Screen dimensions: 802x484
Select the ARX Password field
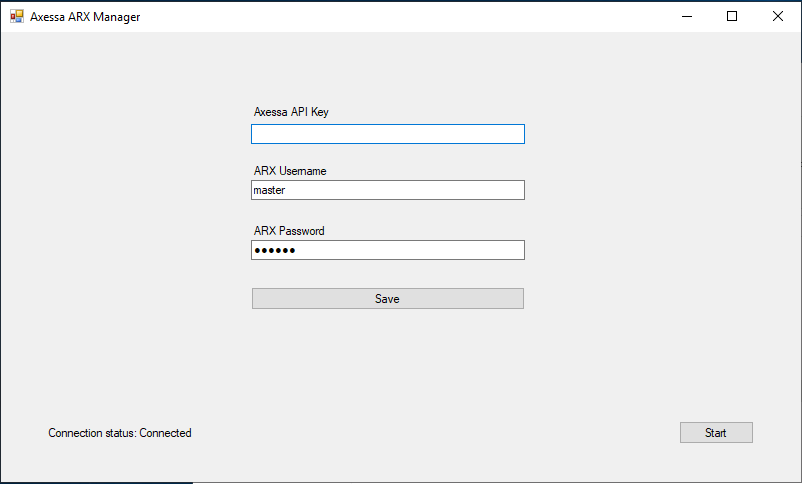click(x=388, y=250)
